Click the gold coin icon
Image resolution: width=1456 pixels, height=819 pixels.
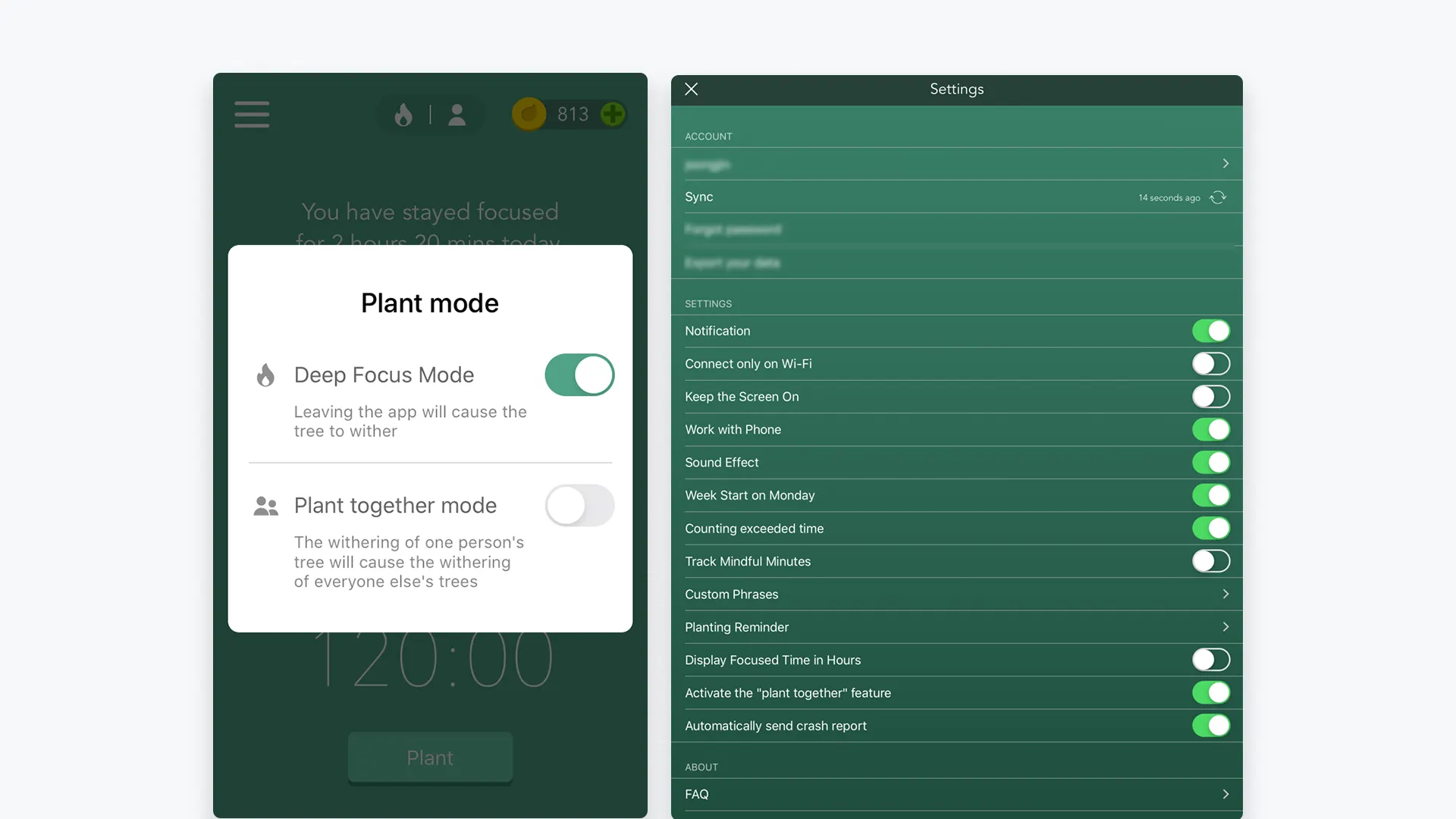click(x=529, y=115)
